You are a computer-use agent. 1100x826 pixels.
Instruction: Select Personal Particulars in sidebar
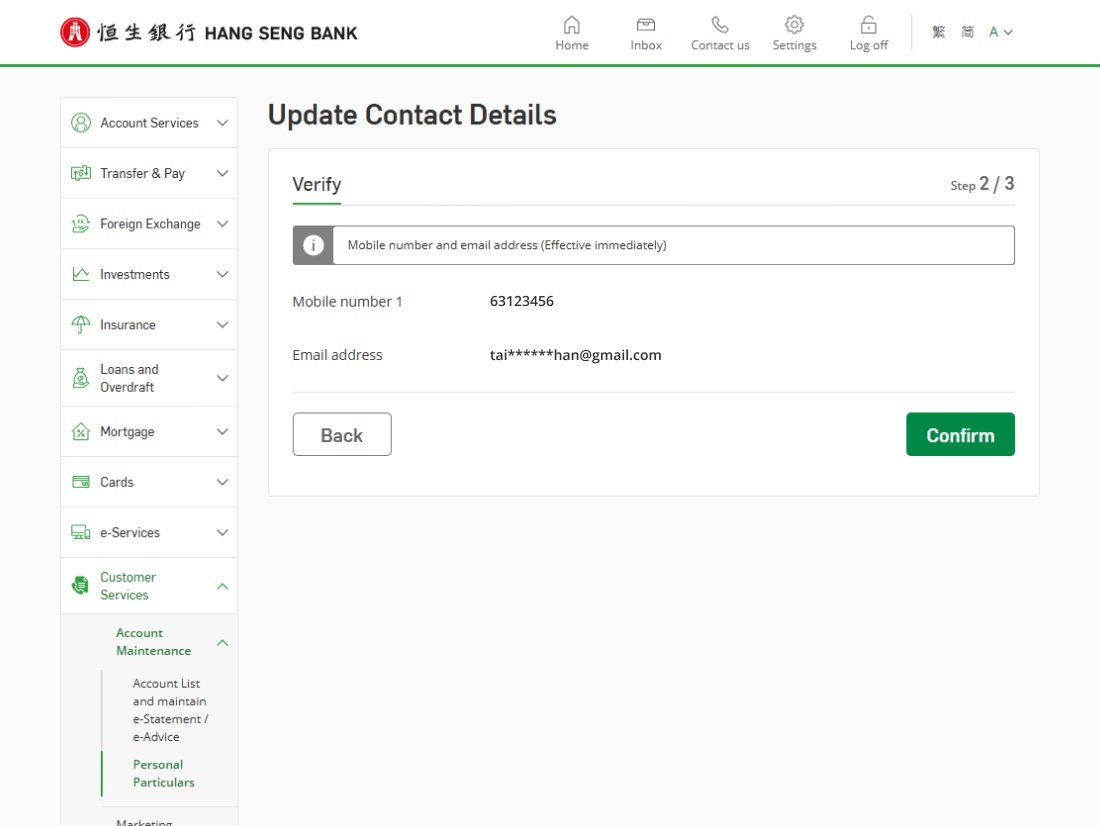(x=163, y=773)
